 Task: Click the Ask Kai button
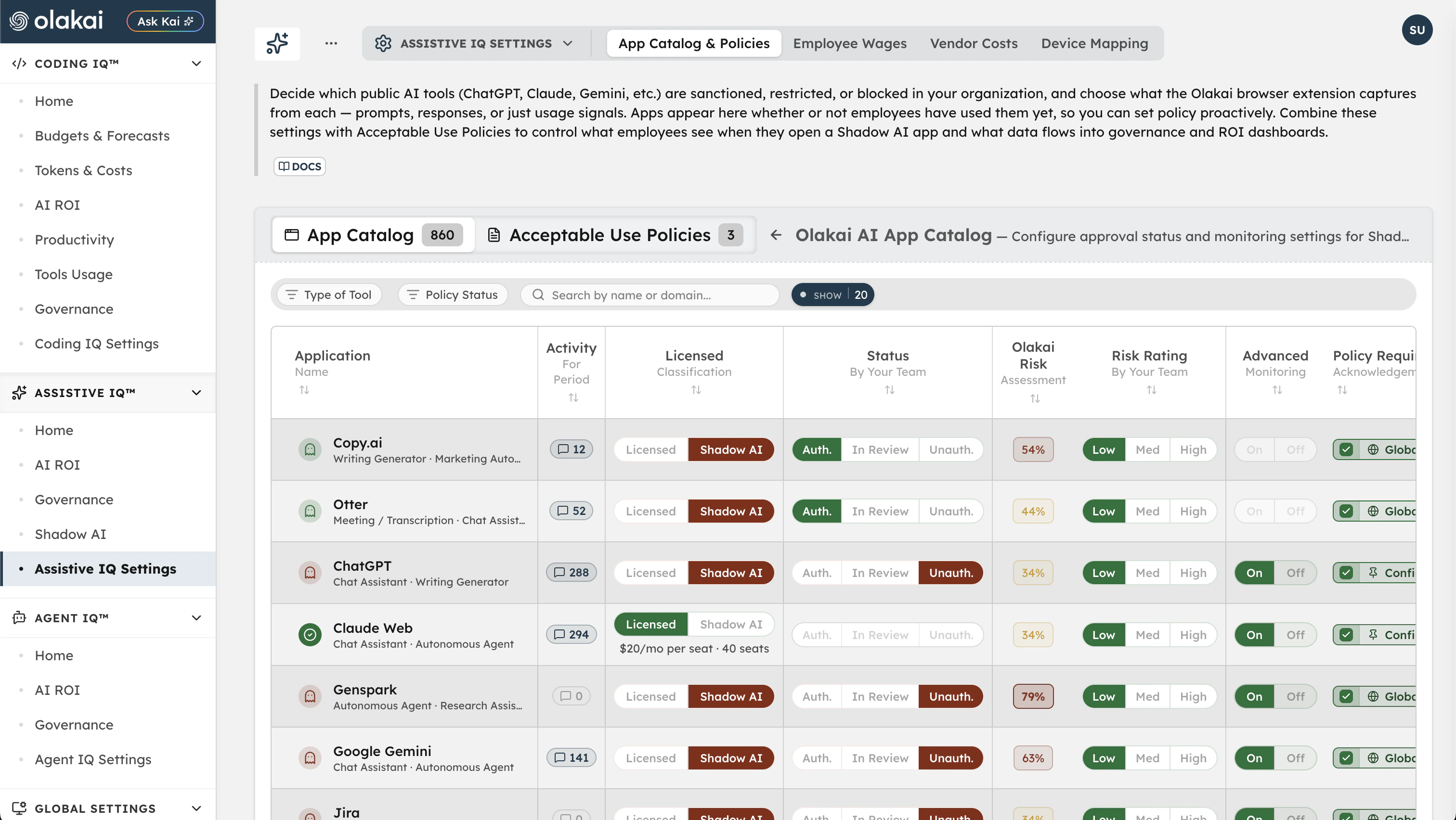pyautogui.click(x=165, y=21)
